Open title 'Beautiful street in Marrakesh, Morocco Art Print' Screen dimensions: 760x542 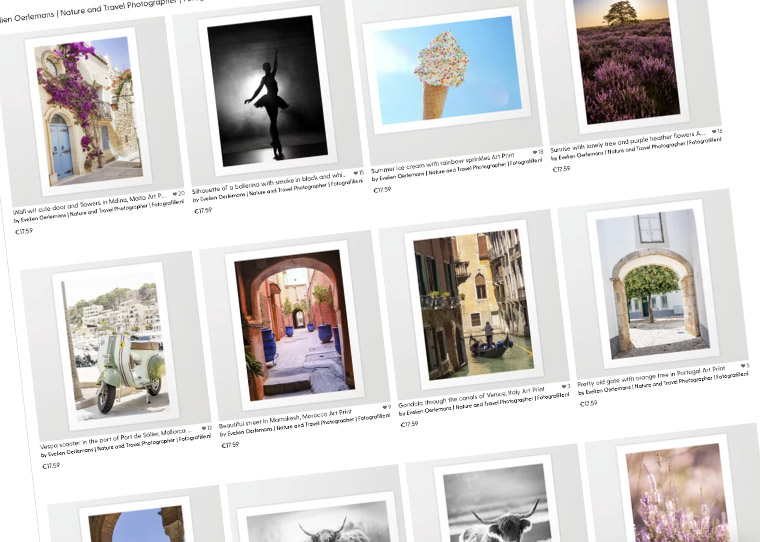point(285,420)
